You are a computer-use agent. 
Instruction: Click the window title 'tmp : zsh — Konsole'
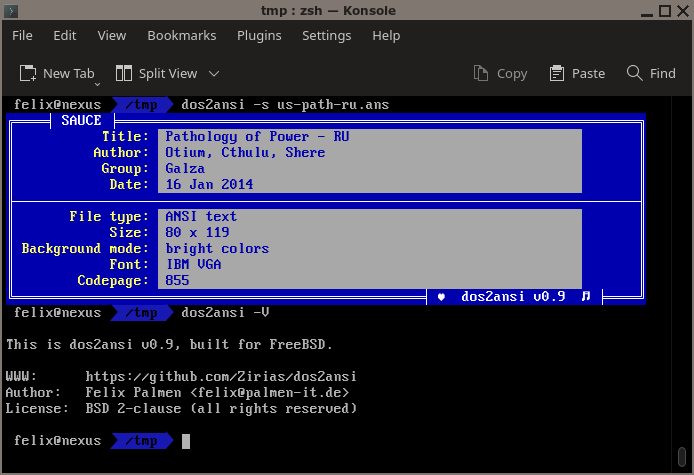click(328, 11)
